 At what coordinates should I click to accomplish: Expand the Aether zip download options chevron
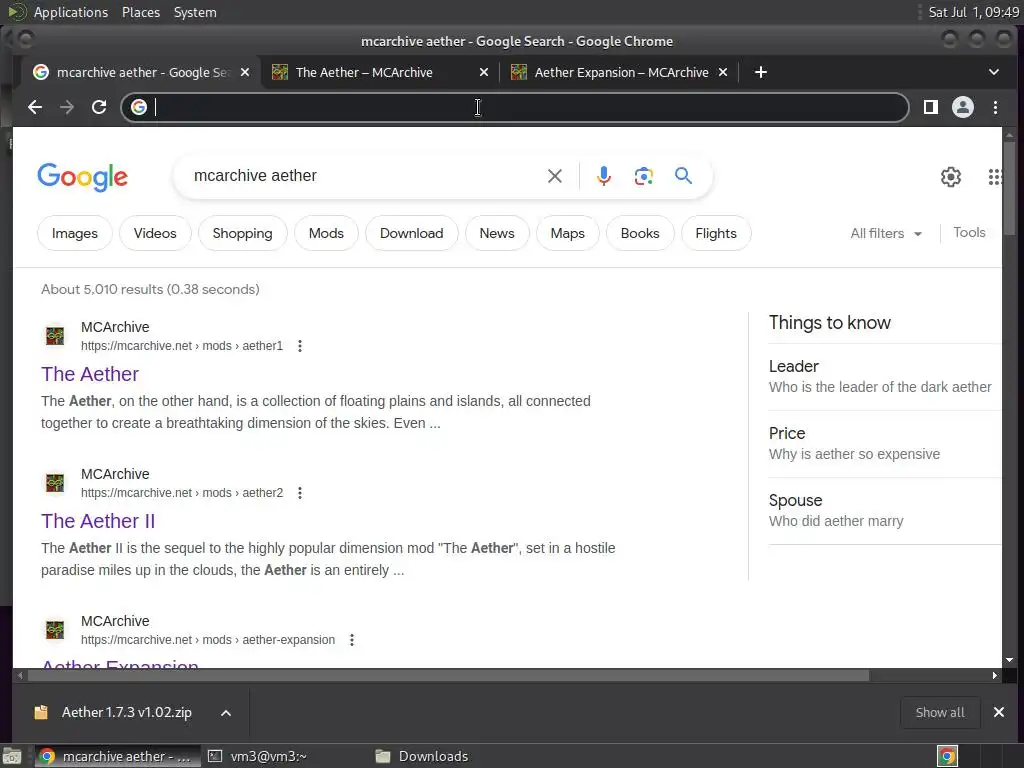coord(226,713)
